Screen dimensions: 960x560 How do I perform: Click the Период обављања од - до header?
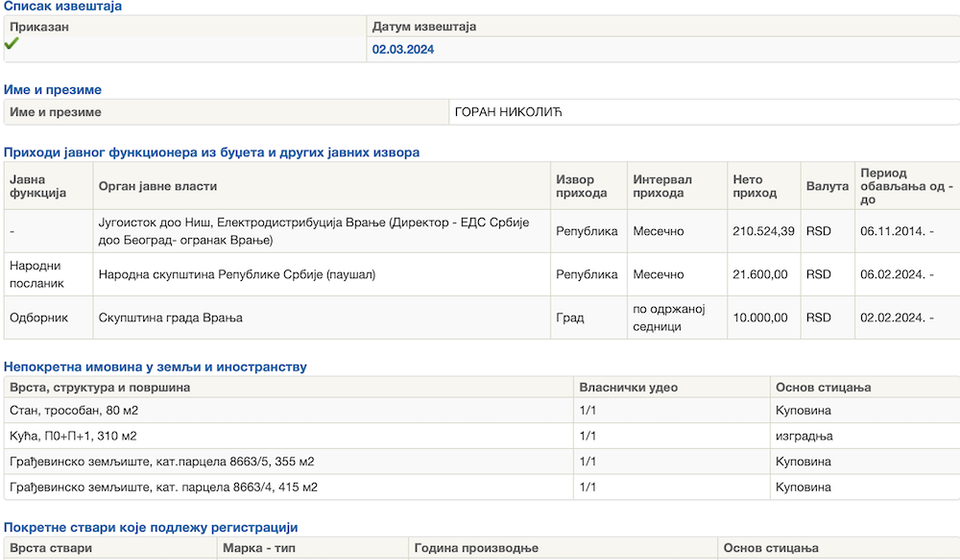click(907, 186)
